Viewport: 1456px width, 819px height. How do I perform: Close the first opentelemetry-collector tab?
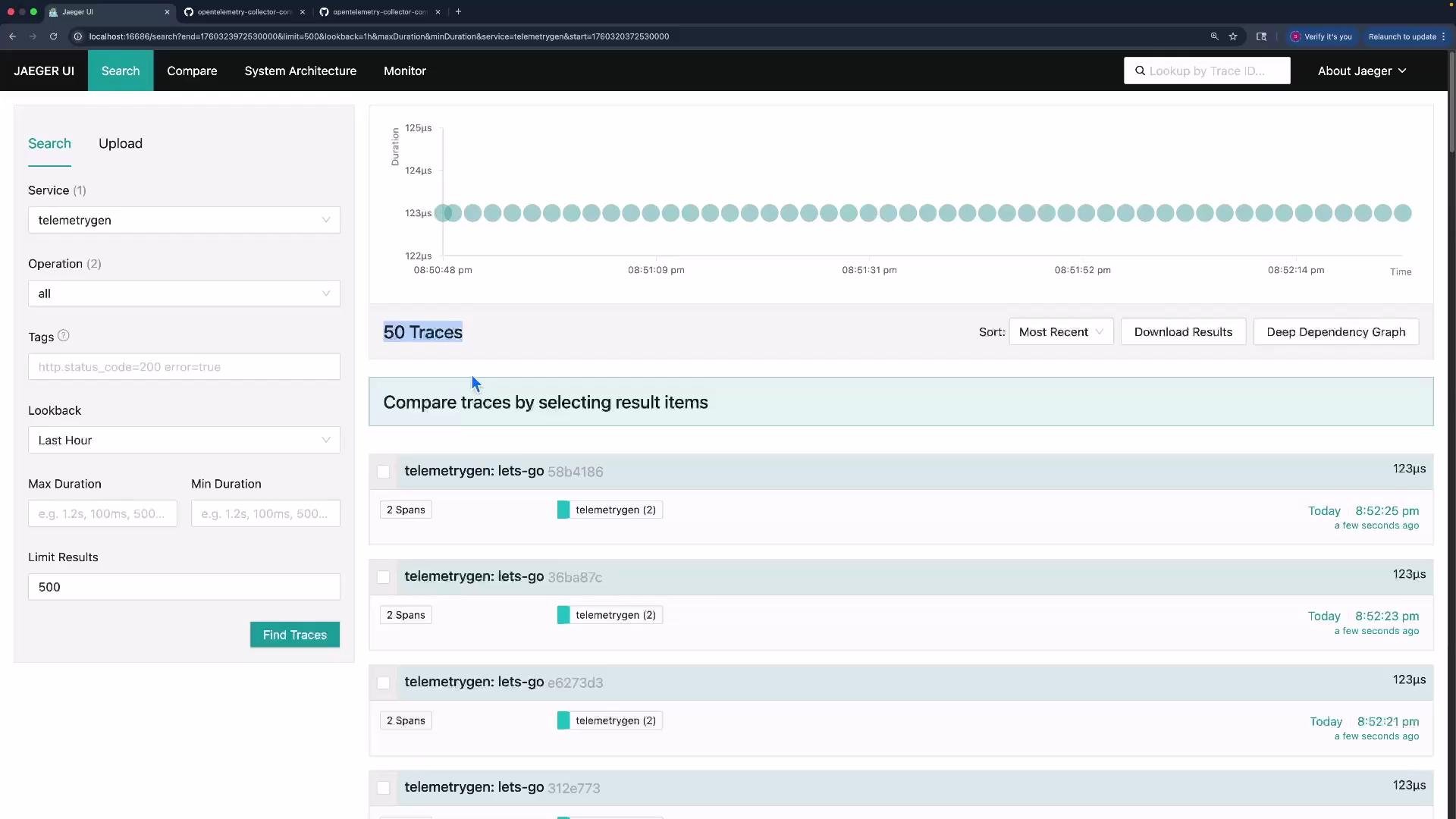pos(302,12)
